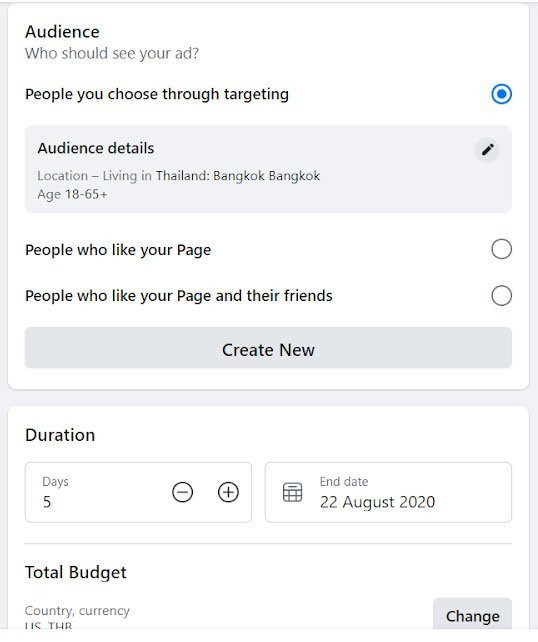Screen dimensions: 538x642
Task: Increase duration days with the plus icon
Action: point(228,492)
